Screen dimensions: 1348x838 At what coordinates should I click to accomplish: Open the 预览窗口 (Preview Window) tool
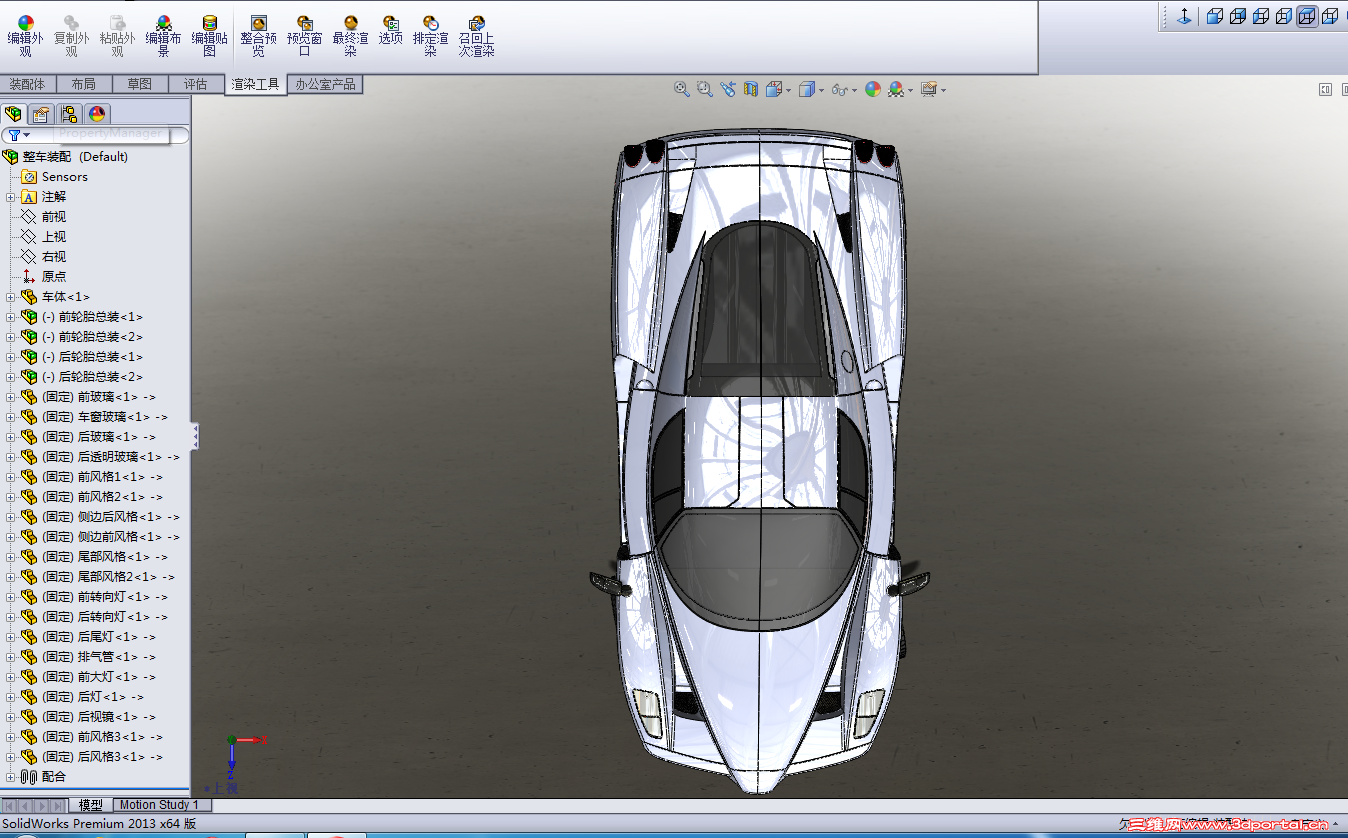pos(304,35)
